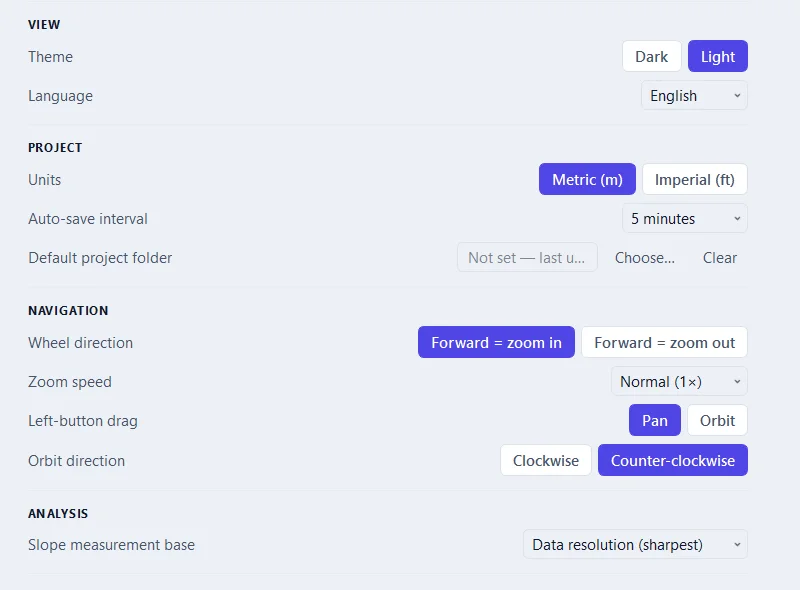Click the 'Slope measurement base' label

pos(112,545)
